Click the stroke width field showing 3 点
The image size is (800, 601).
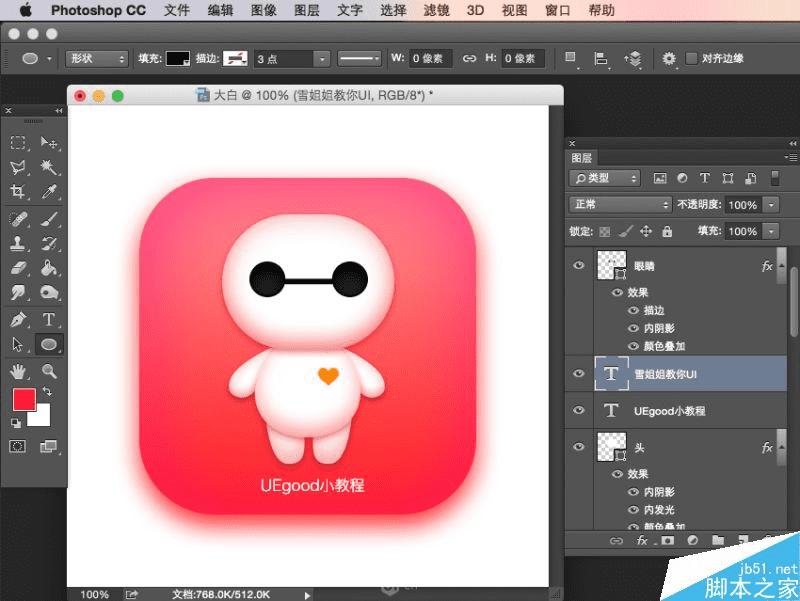tap(282, 59)
